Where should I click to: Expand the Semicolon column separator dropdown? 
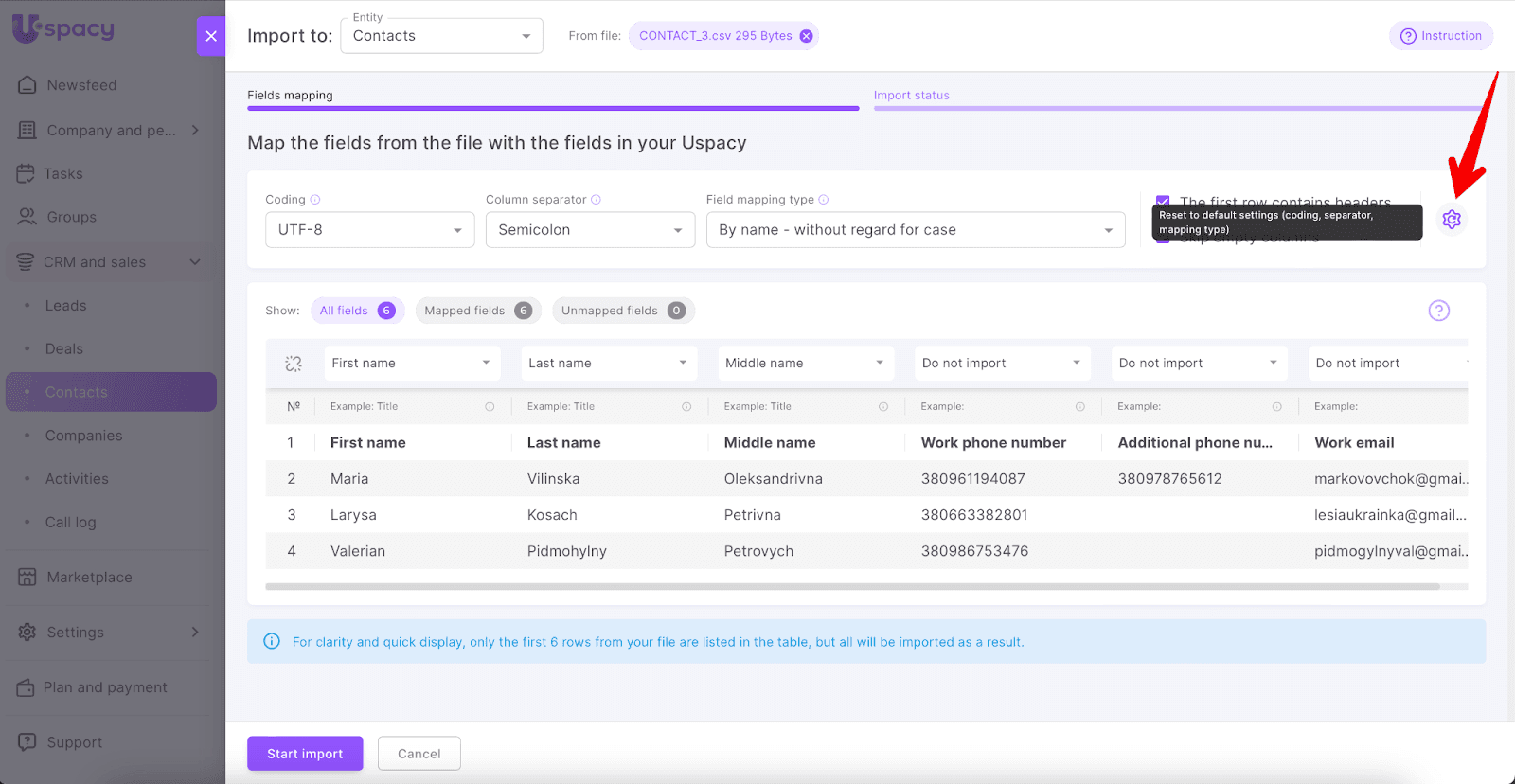590,230
